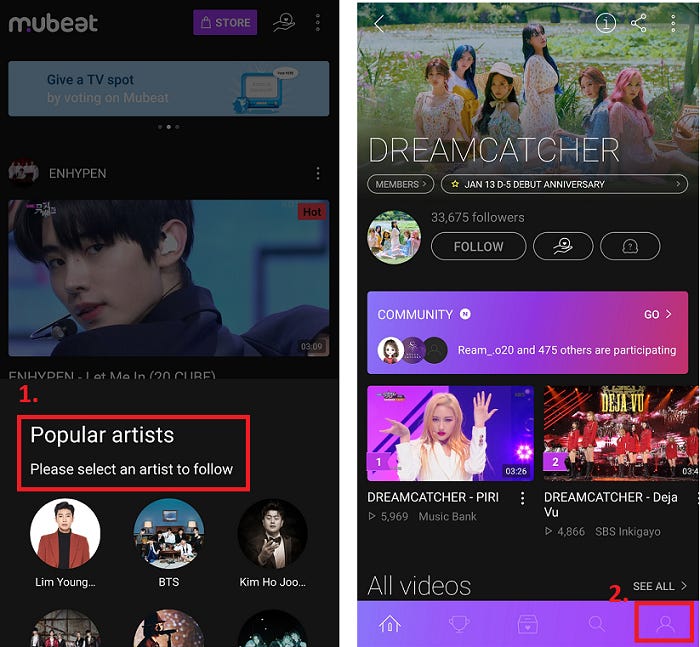Screen dimensions: 700x647
Task: Click the 'Music Bank' source label
Action: click(447, 517)
